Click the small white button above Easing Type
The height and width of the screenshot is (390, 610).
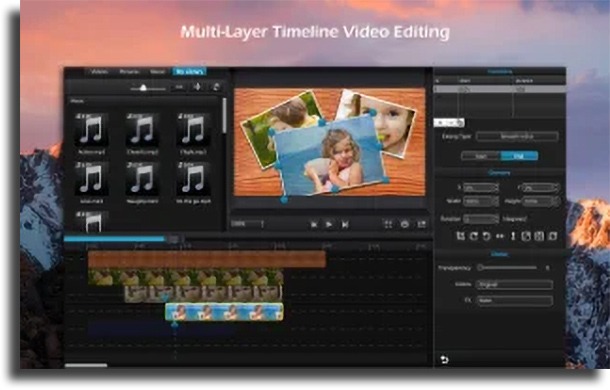click(x=449, y=123)
